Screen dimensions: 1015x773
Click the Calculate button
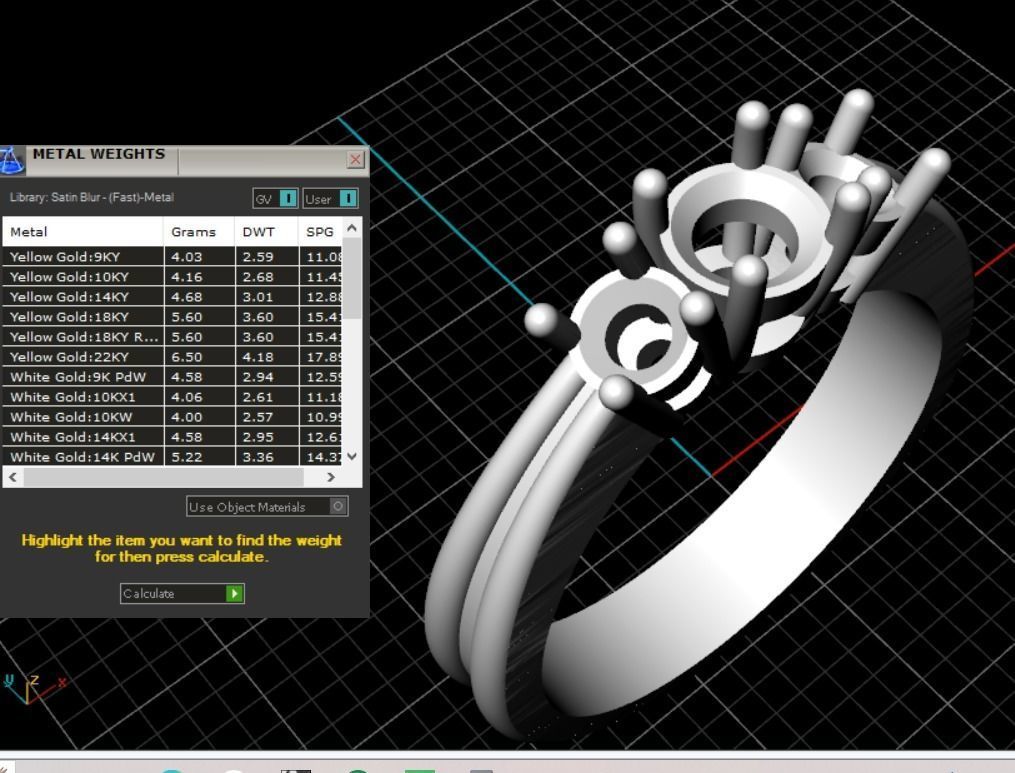[x=182, y=593]
